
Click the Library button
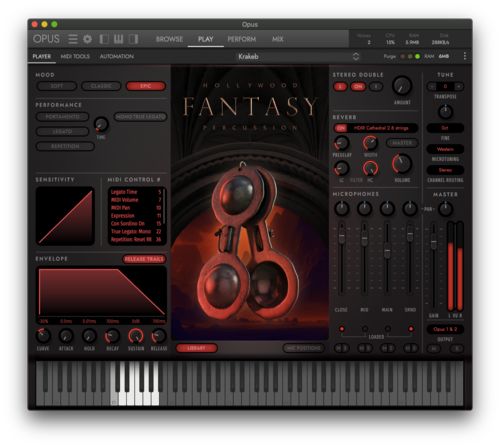coord(196,348)
